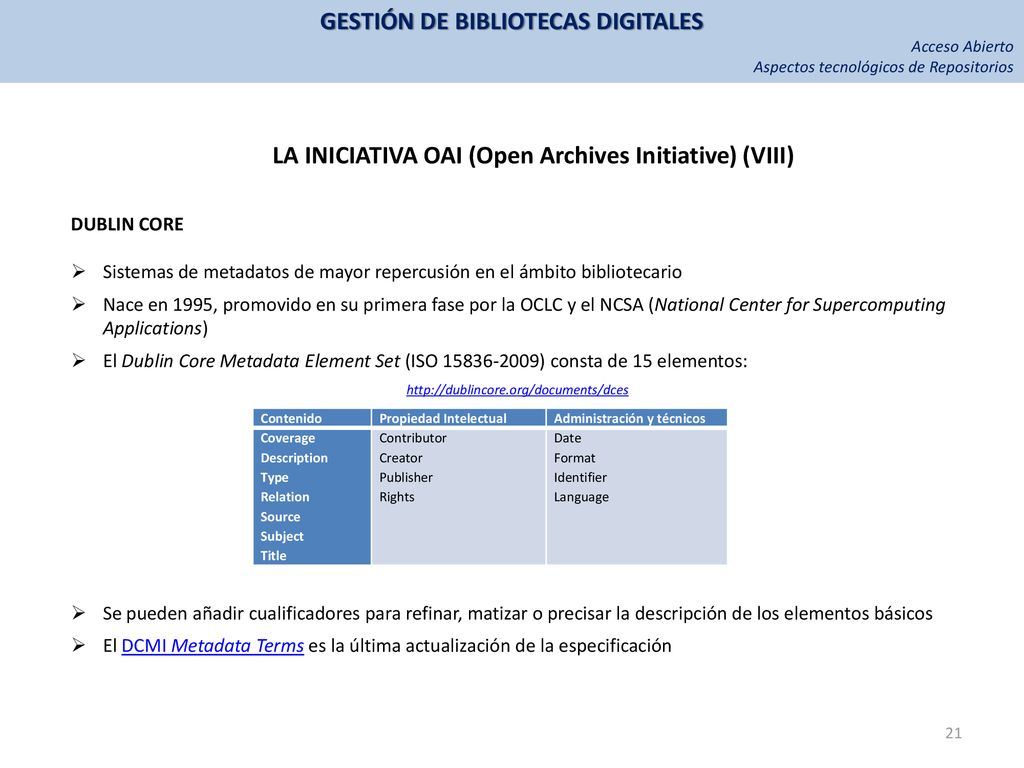This screenshot has width=1024, height=768.
Task: Click the 'Relation' table cell
Action: coord(285,497)
